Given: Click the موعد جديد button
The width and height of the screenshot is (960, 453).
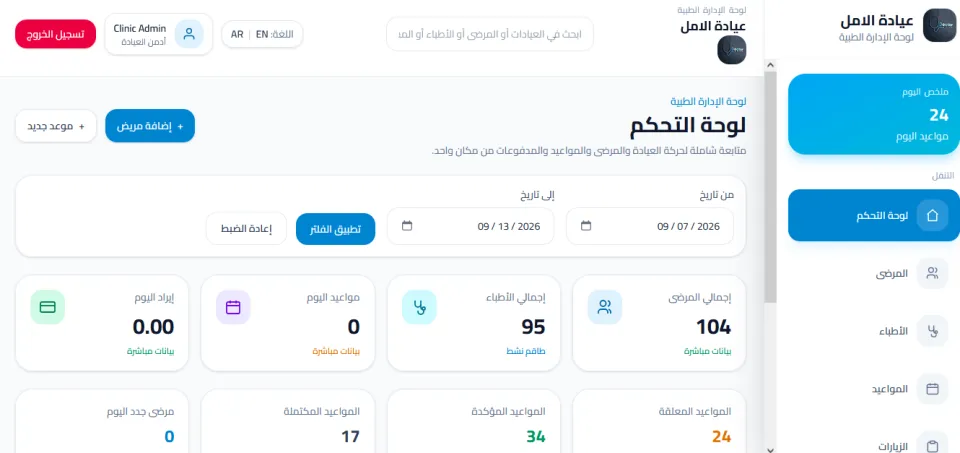Looking at the screenshot, I should 56,126.
